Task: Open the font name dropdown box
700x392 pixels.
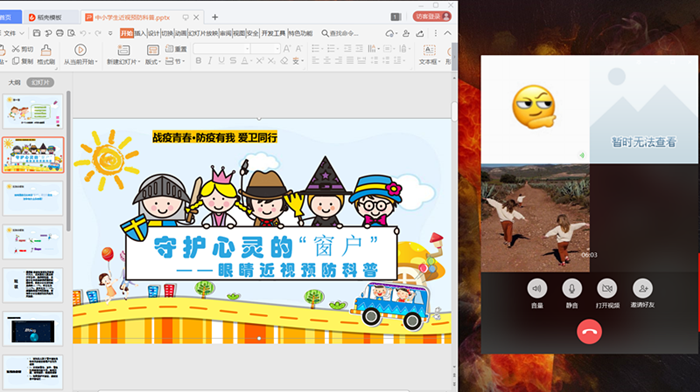Action: [x=221, y=48]
